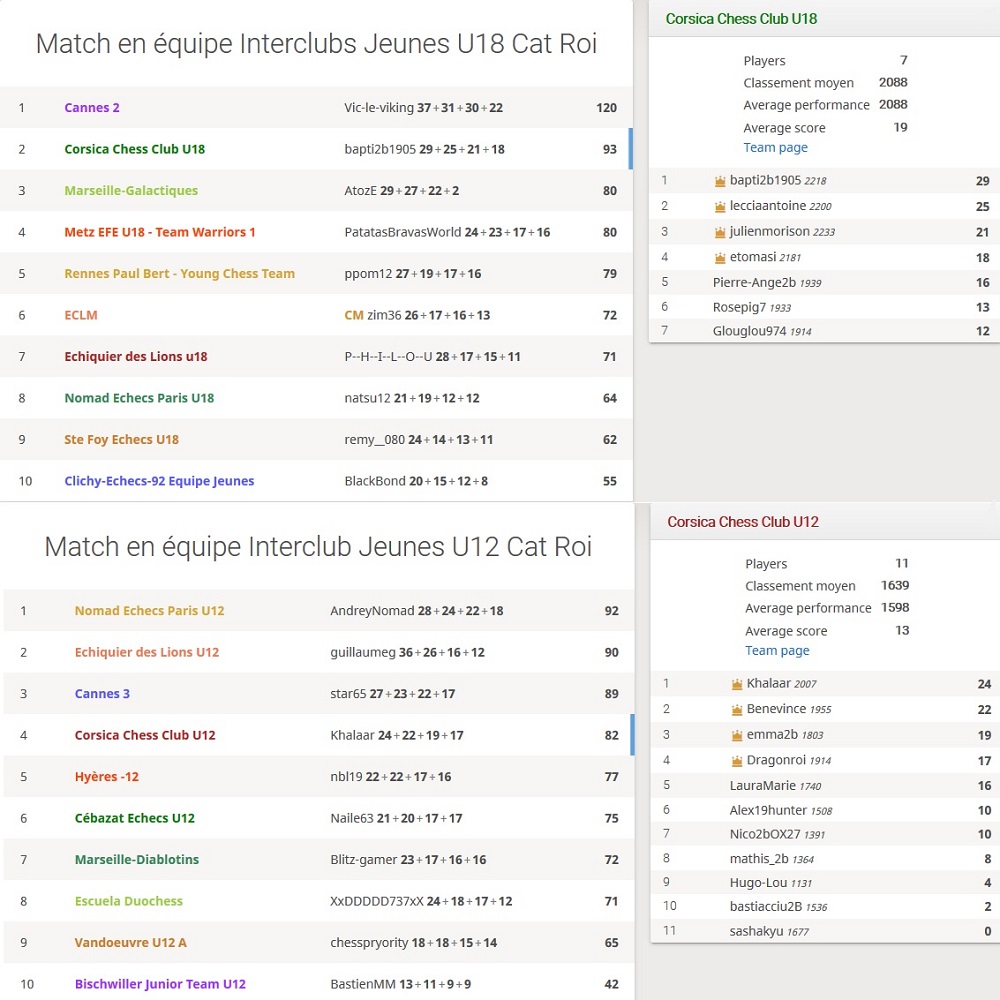
Task: Click Corsica Chess Club U18 panel title
Action: [741, 19]
